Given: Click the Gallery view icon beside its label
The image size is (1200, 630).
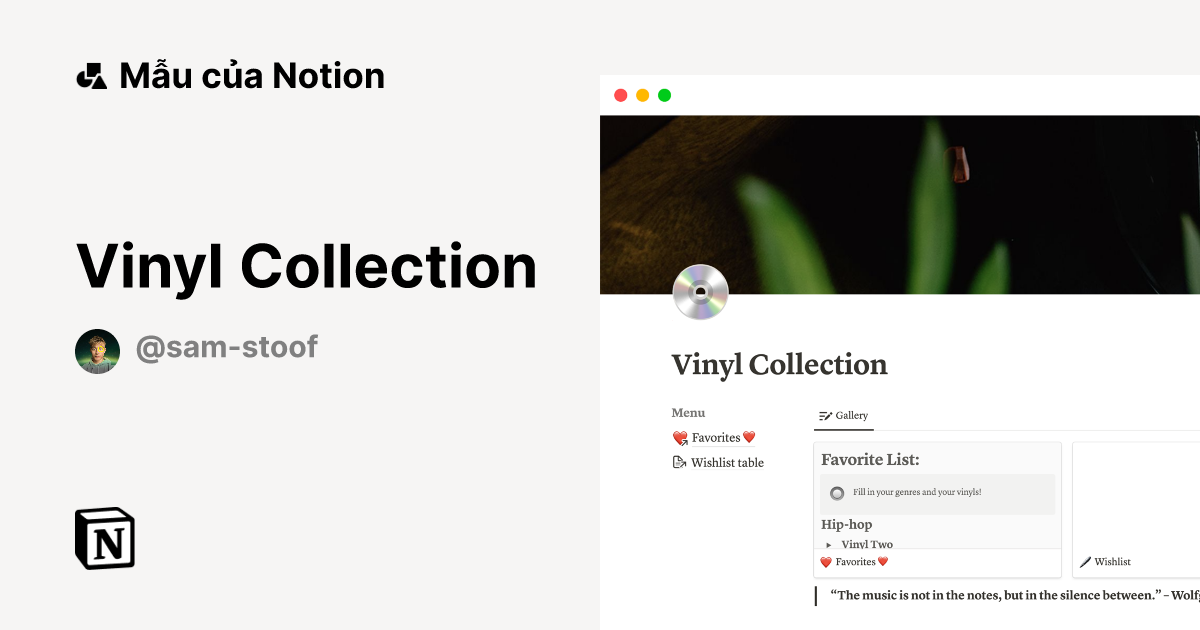Looking at the screenshot, I should [x=825, y=415].
